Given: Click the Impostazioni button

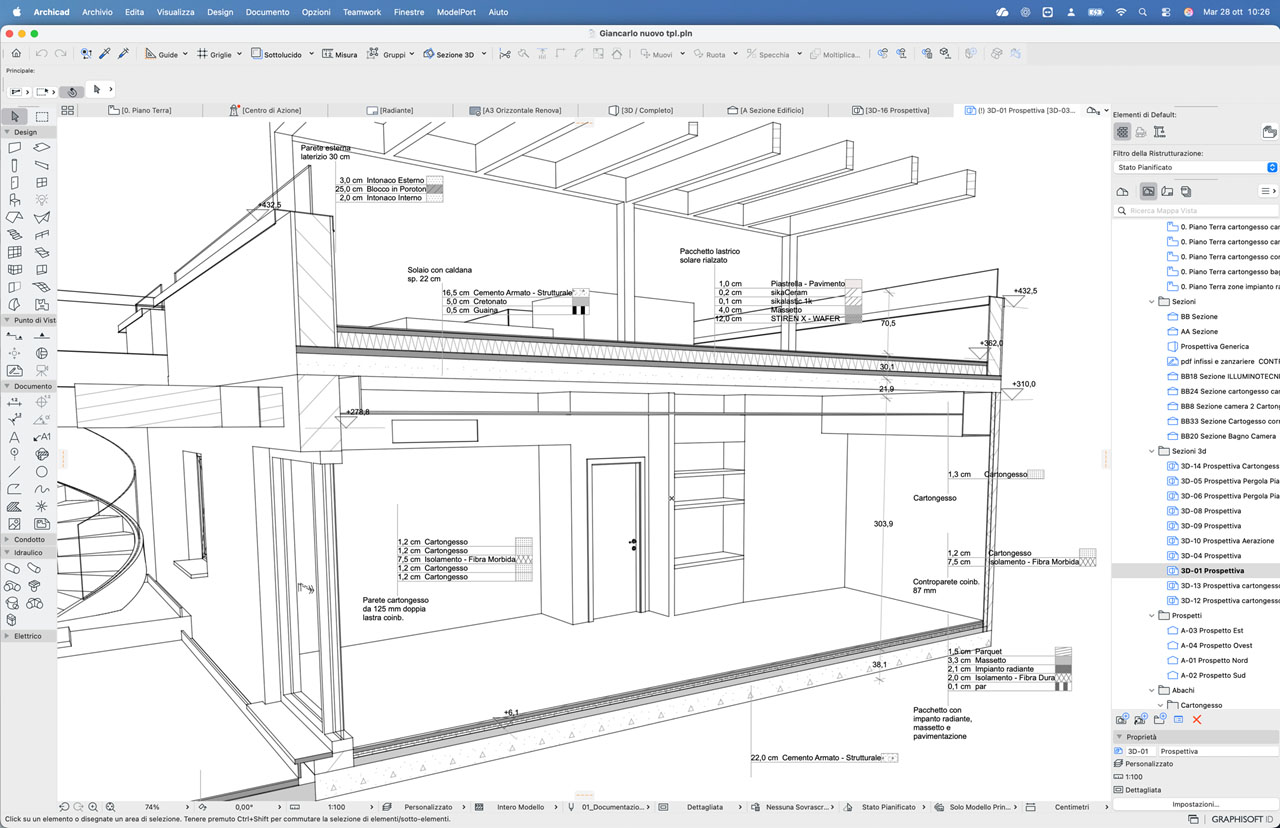Looking at the screenshot, I should click(1195, 804).
